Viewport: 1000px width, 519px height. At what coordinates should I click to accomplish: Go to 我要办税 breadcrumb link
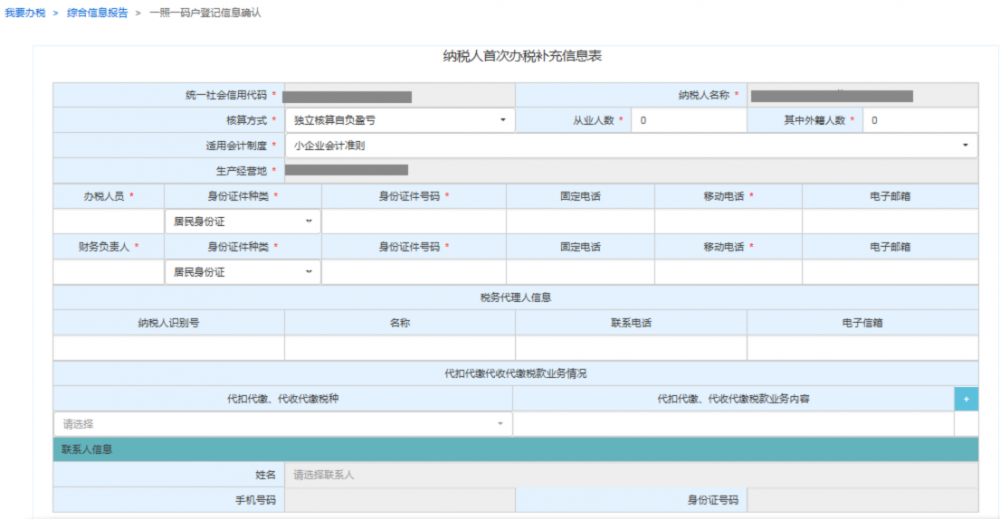(x=25, y=13)
